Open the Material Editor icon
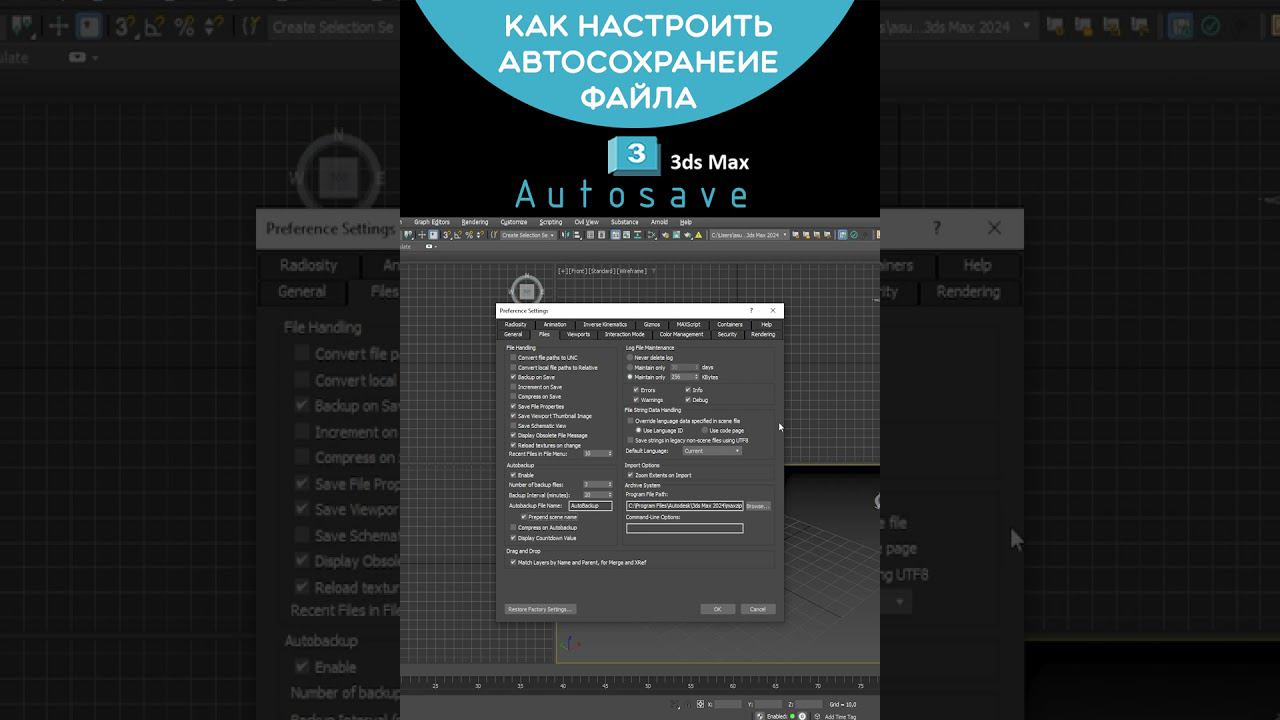Screen dimensions: 1280x720 tap(652, 235)
